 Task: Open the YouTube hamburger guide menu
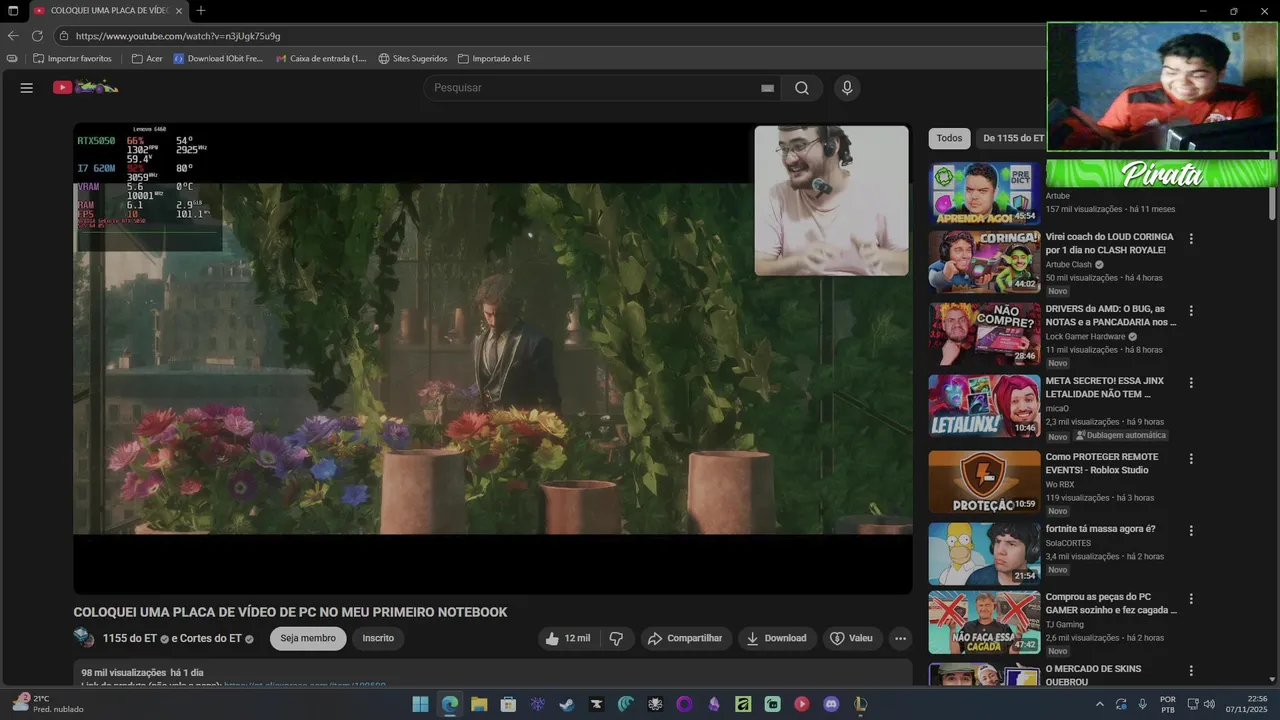pyautogui.click(x=27, y=88)
